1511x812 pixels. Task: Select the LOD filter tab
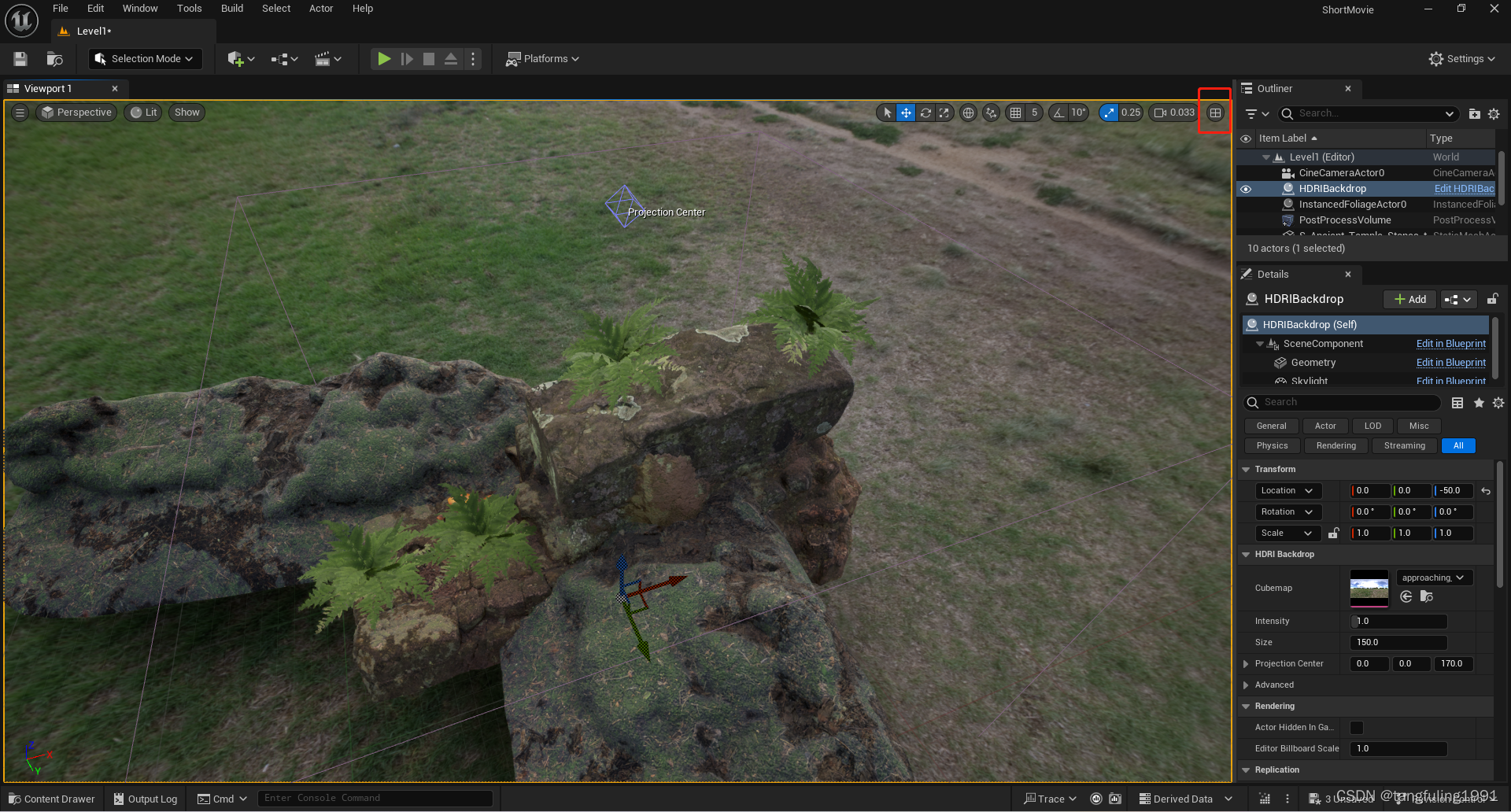point(1372,426)
